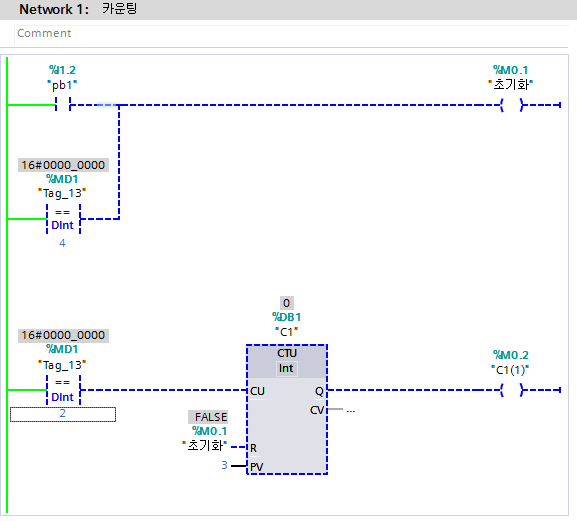Select the upper DInt equal comparator
This screenshot has height=521, width=577.
pyautogui.click(x=63, y=219)
